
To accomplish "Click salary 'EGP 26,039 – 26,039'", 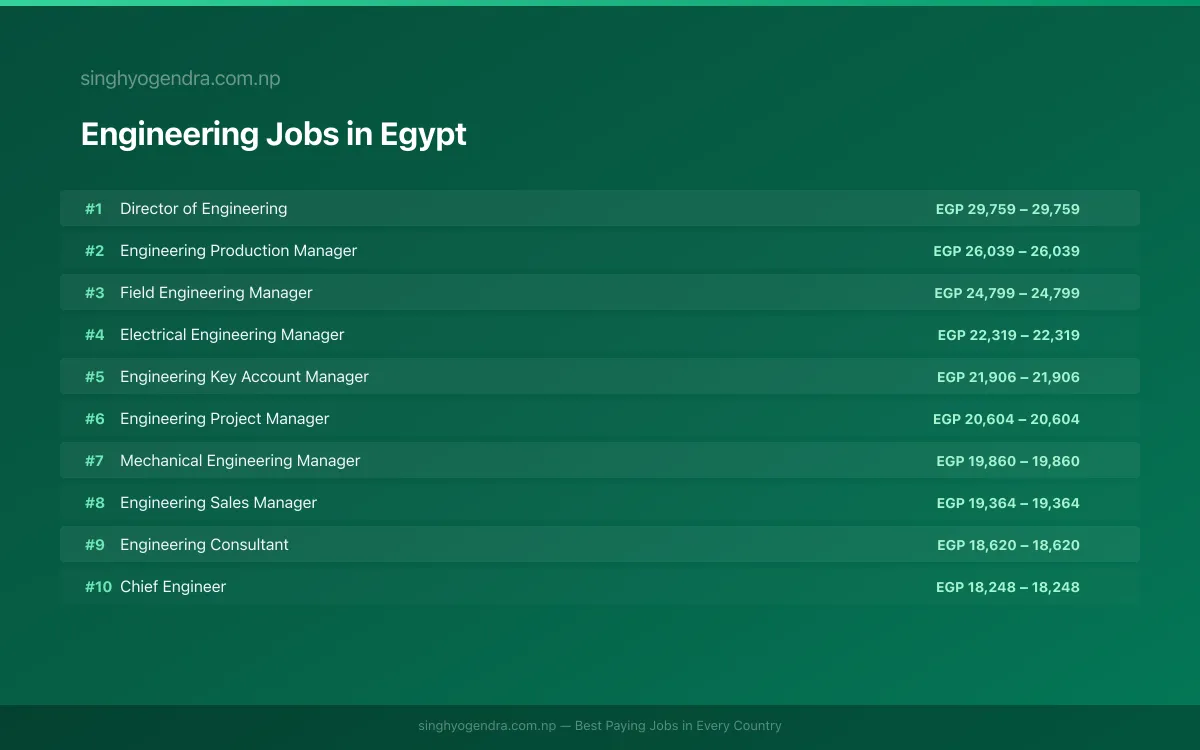I will 1007,251.
